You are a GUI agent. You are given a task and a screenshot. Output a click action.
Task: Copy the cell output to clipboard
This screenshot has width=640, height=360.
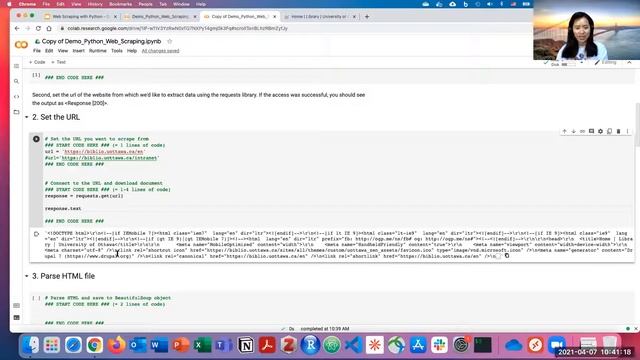point(507,256)
